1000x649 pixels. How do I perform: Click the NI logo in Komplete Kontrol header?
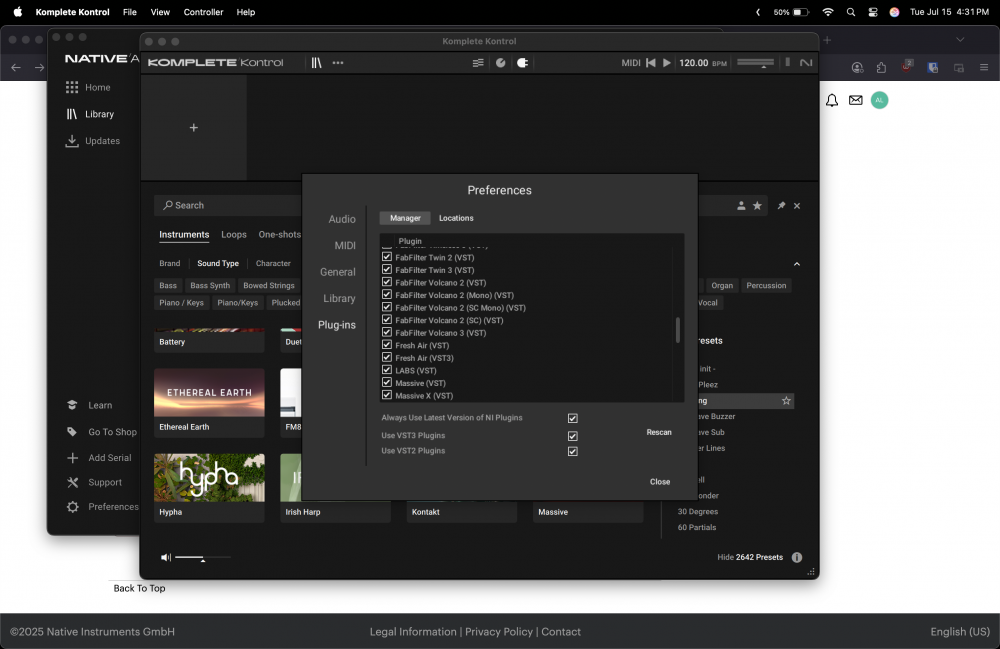(x=806, y=62)
